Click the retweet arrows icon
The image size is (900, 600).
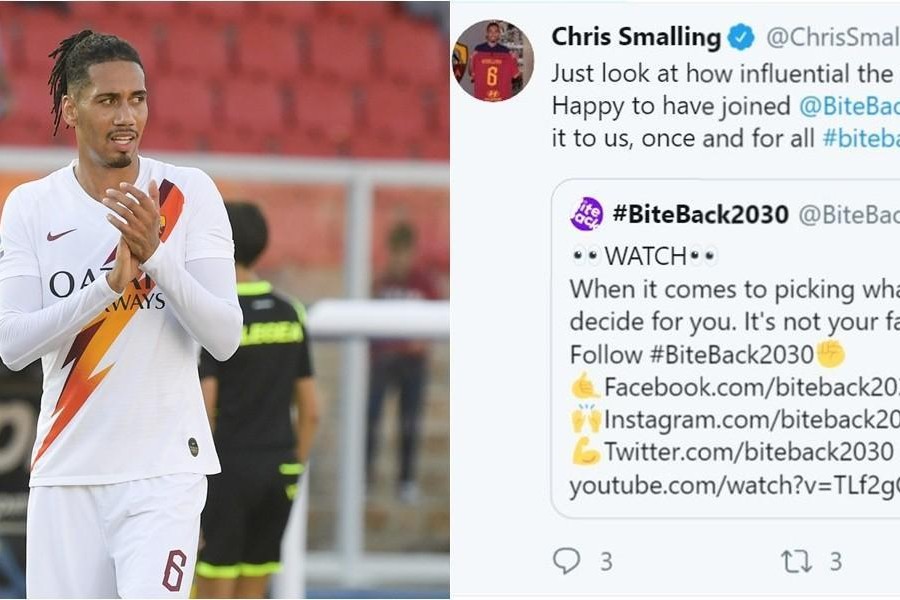[x=797, y=561]
